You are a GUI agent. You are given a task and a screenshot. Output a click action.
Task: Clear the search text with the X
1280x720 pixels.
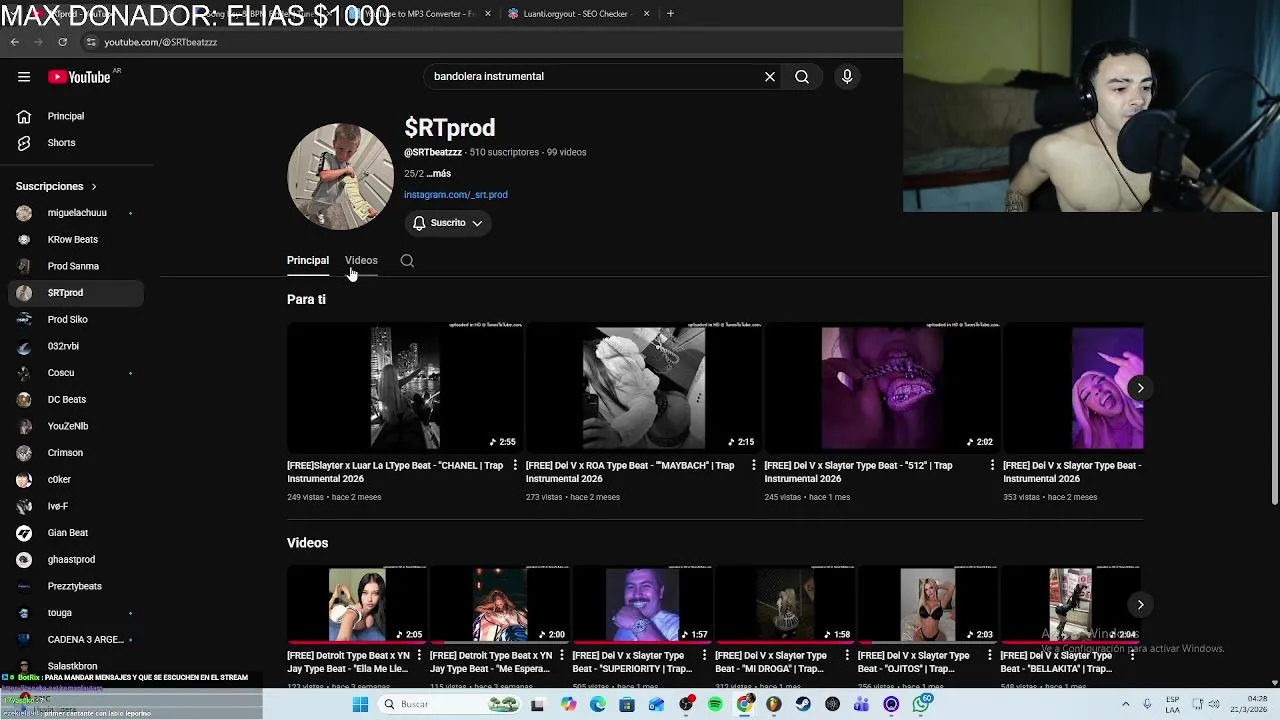click(x=770, y=76)
